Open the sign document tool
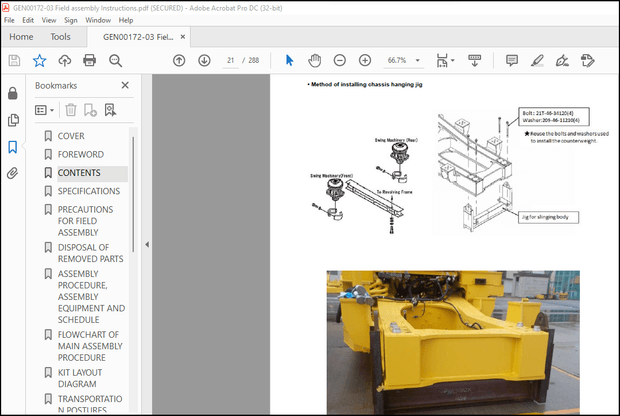This screenshot has width=620, height=416. coord(562,61)
